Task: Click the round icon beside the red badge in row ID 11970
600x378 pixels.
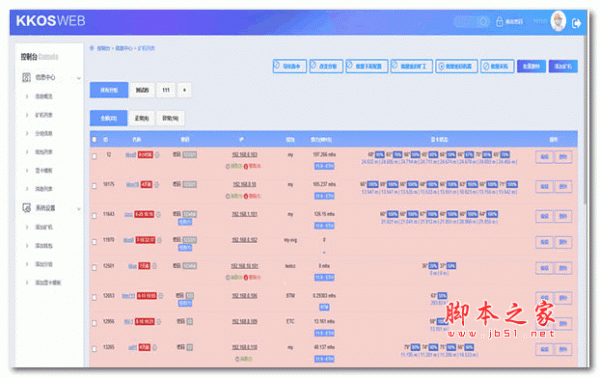Action: (159, 240)
